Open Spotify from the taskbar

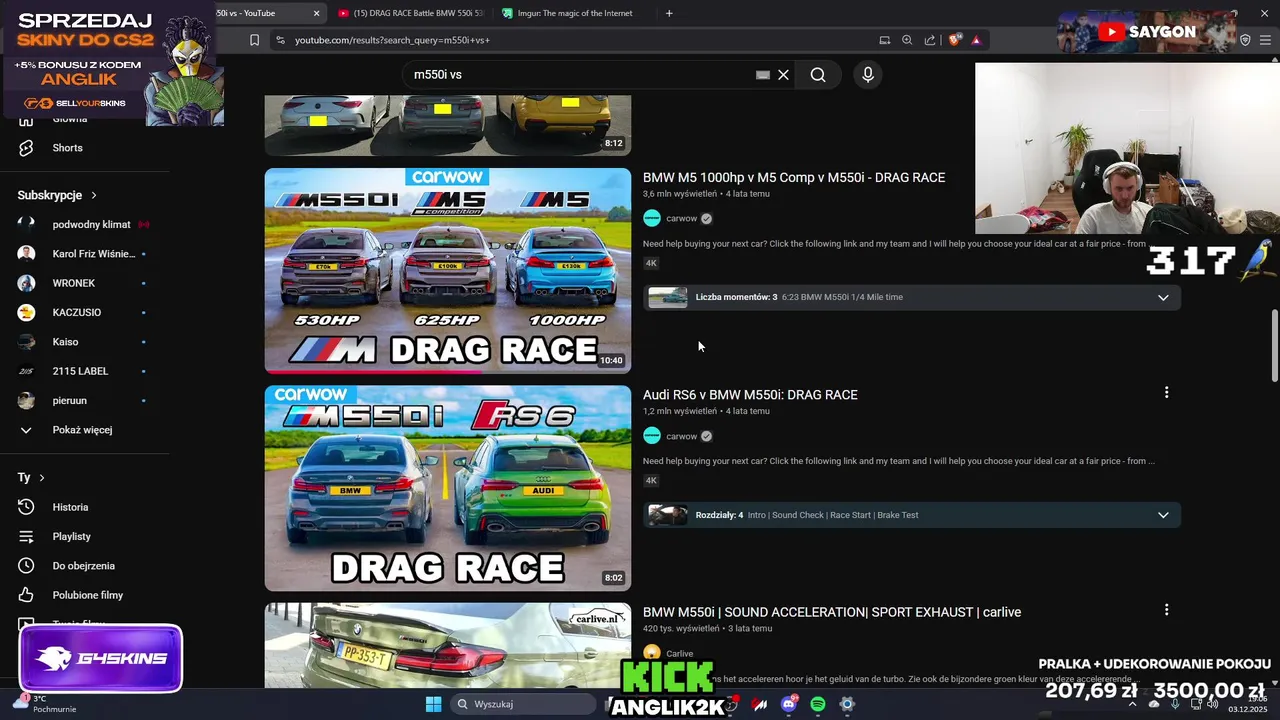[x=818, y=704]
